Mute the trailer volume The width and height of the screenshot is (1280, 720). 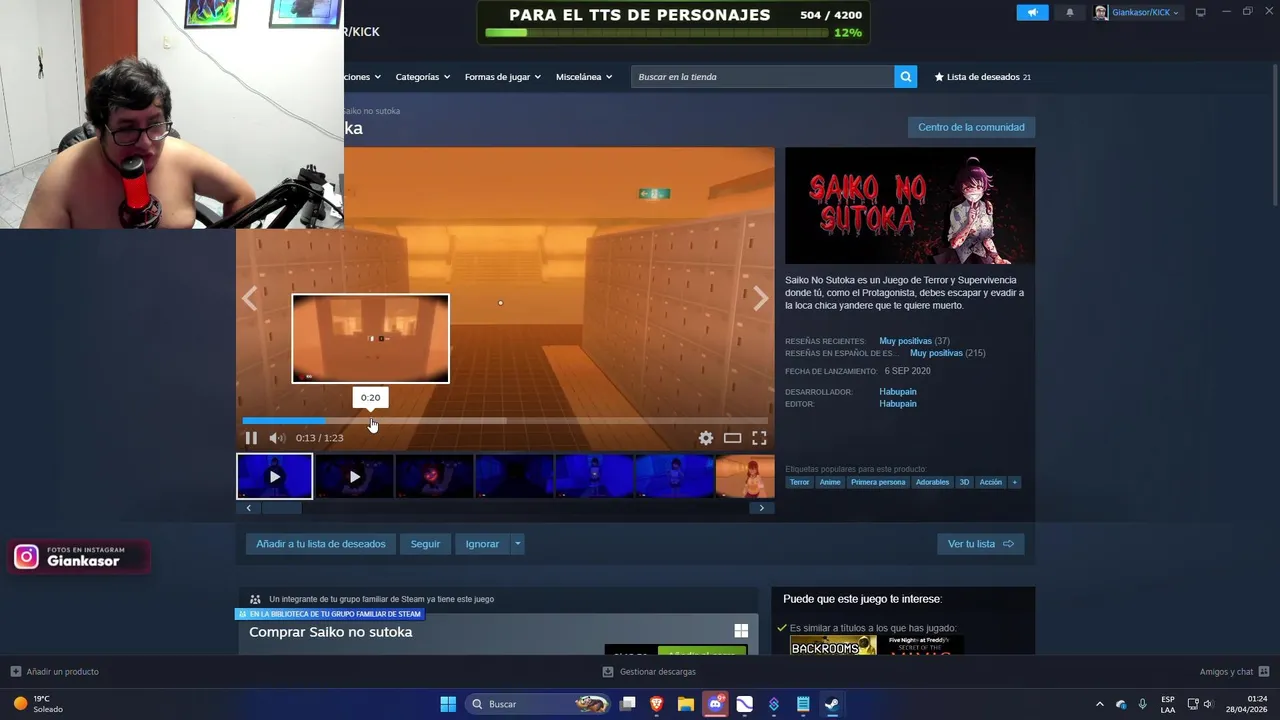pyautogui.click(x=277, y=438)
